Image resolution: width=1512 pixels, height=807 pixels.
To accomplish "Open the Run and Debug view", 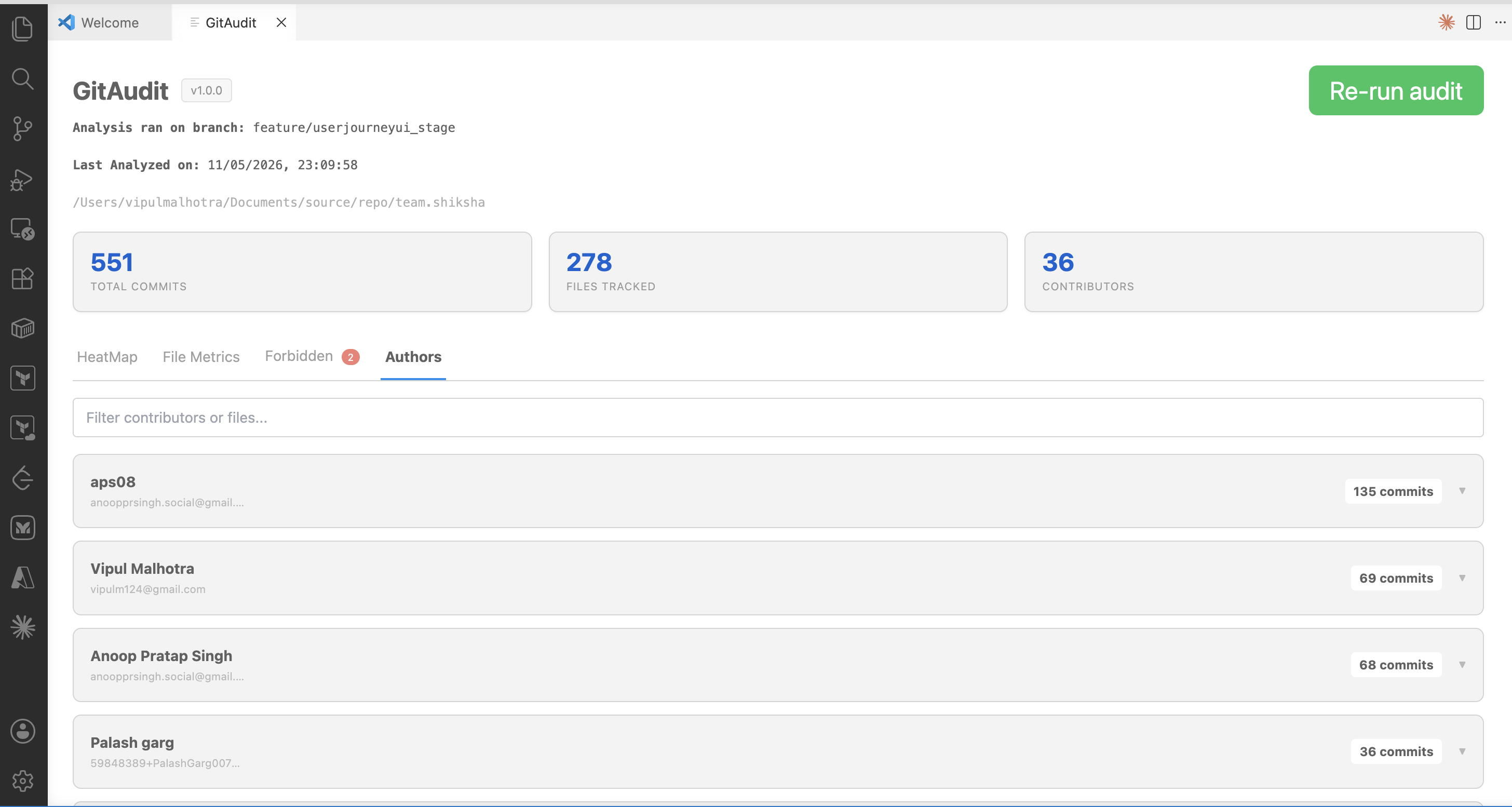I will 22,179.
